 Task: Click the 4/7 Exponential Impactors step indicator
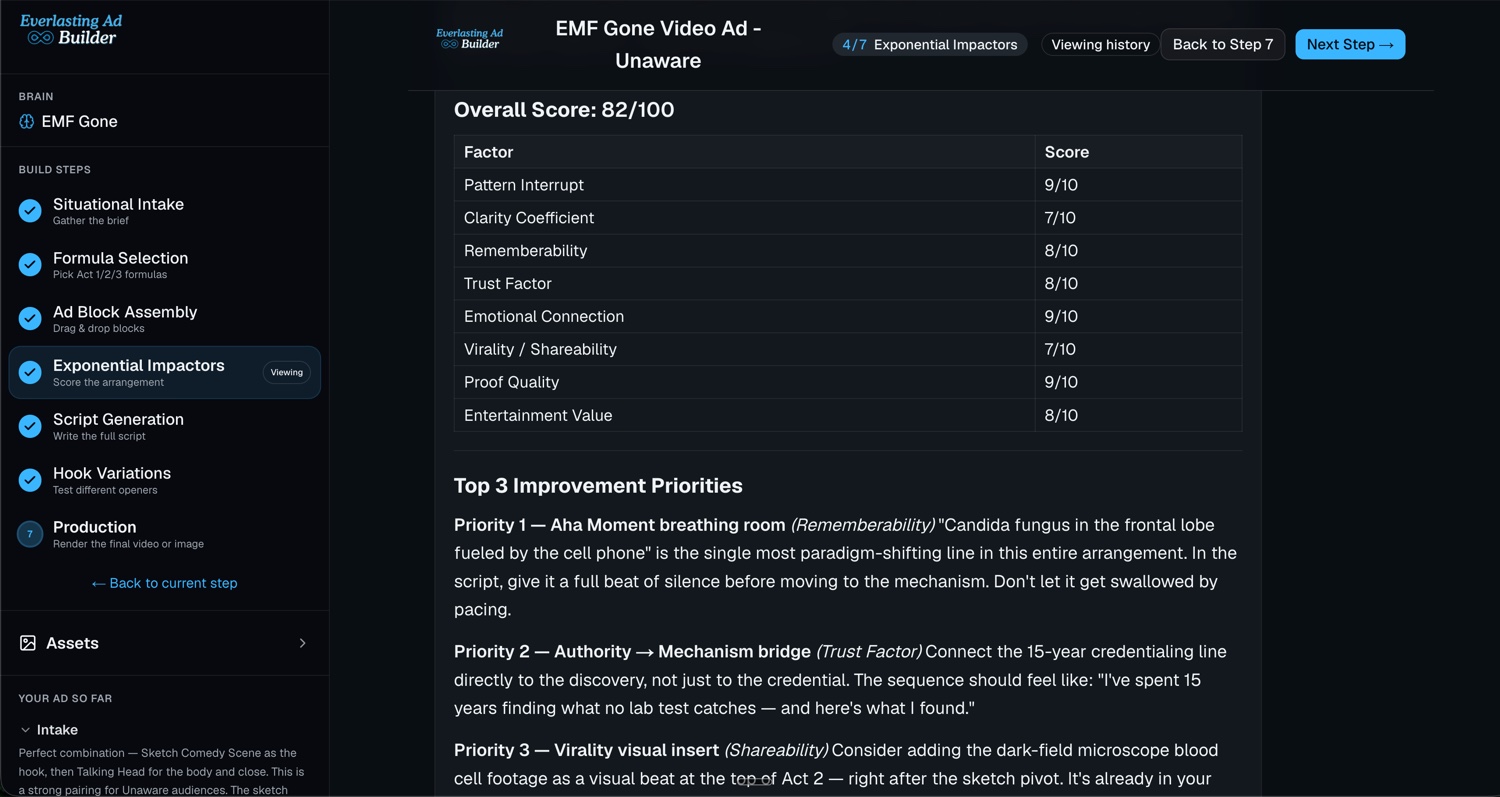pos(930,44)
